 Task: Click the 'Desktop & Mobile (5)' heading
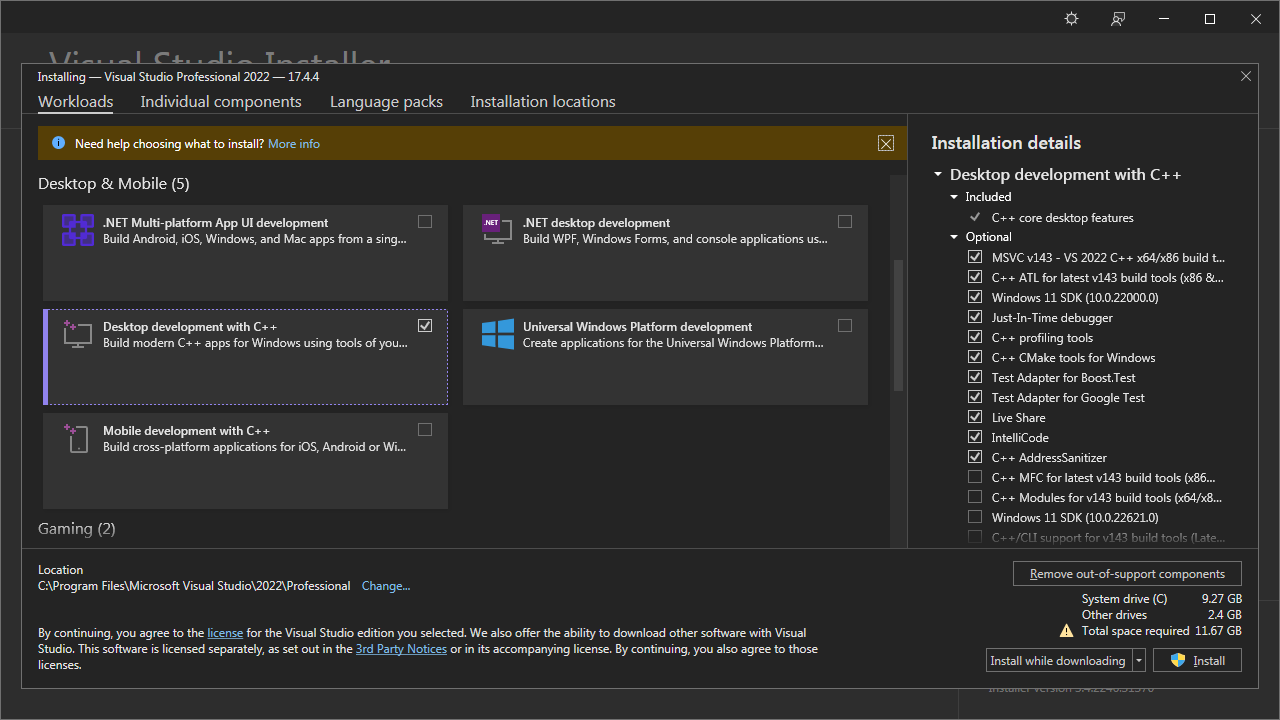[114, 184]
